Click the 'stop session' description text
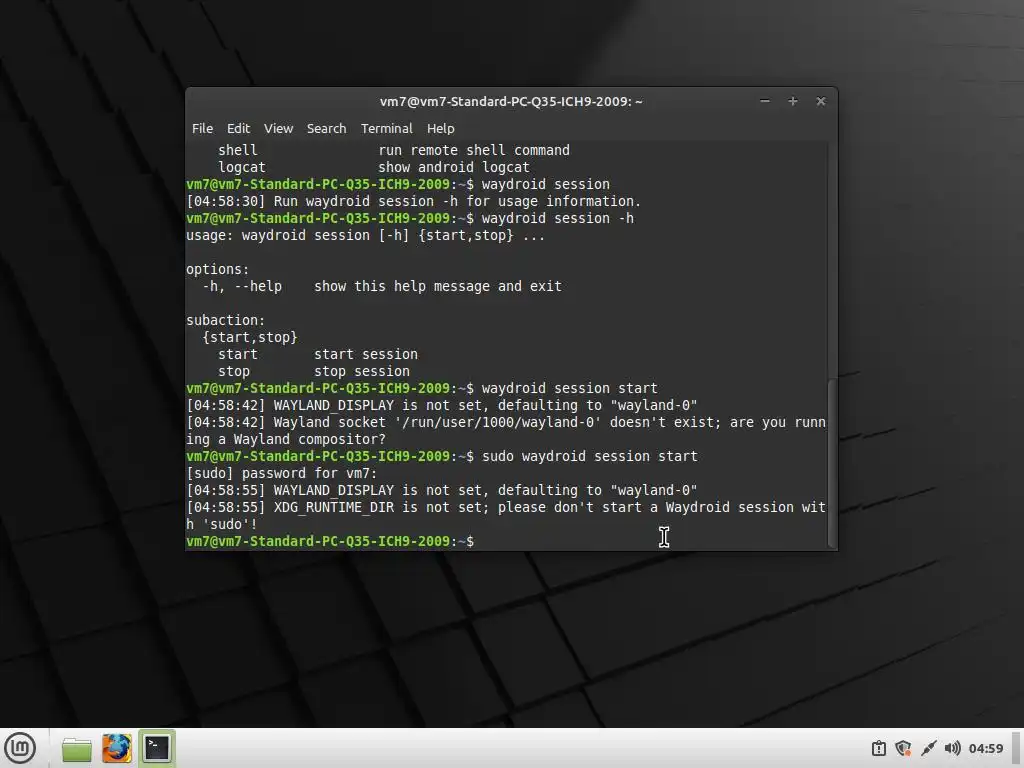1024x768 pixels. click(x=362, y=371)
